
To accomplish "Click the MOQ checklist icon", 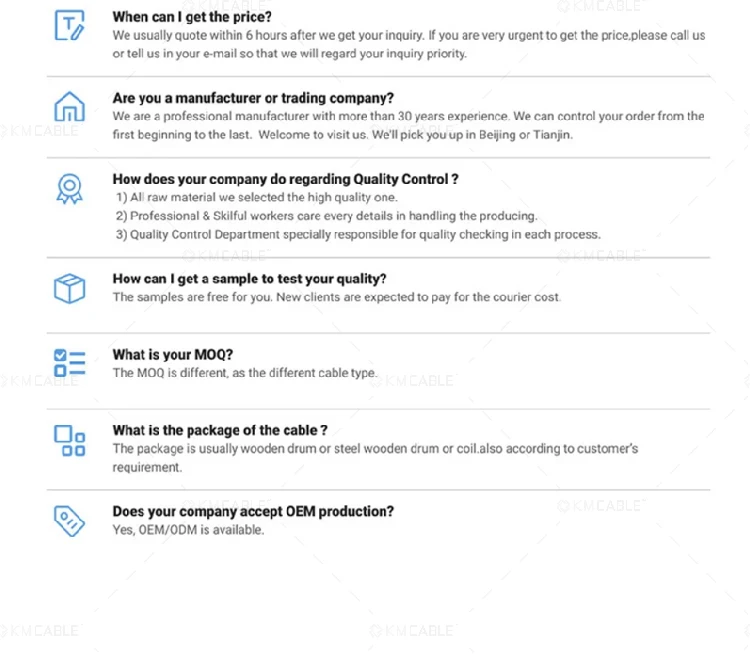I will [69, 363].
